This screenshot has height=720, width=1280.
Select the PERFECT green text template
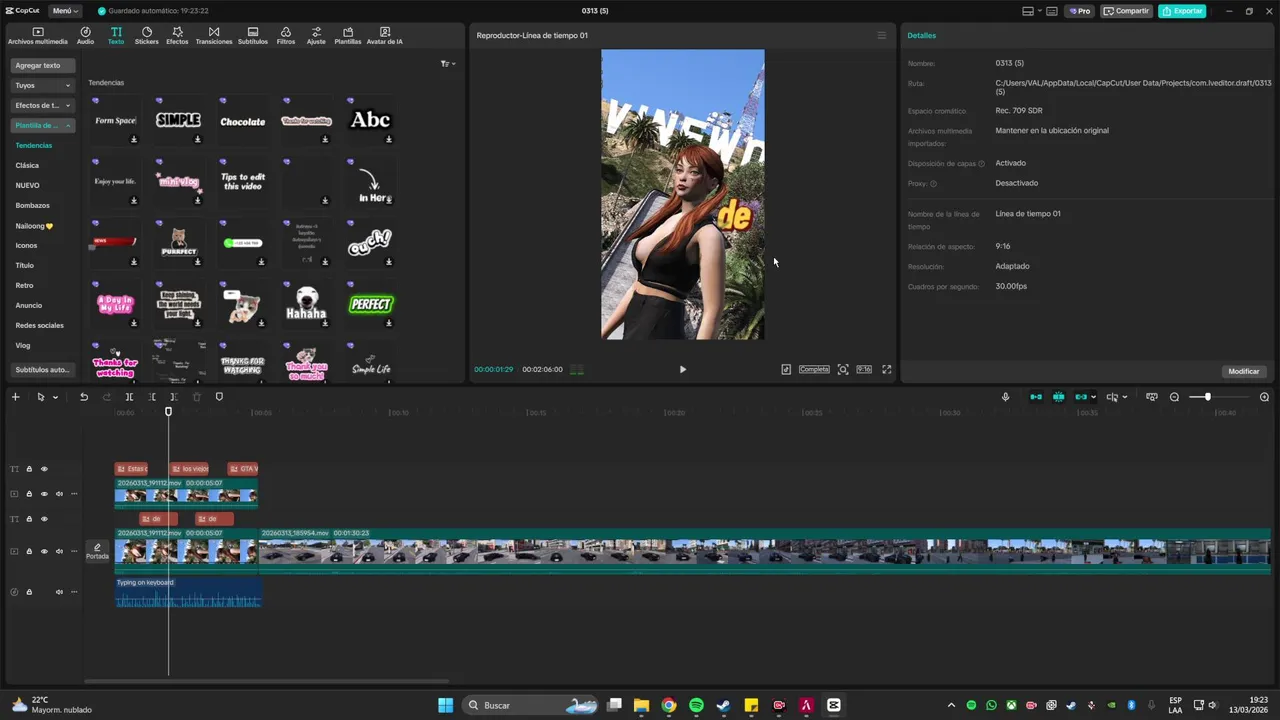click(371, 304)
